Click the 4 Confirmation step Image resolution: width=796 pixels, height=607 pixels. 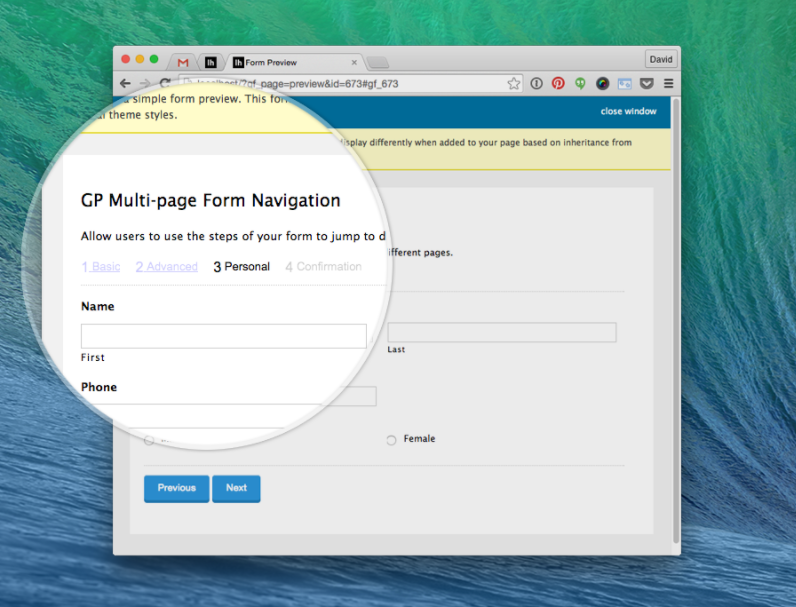click(x=323, y=266)
